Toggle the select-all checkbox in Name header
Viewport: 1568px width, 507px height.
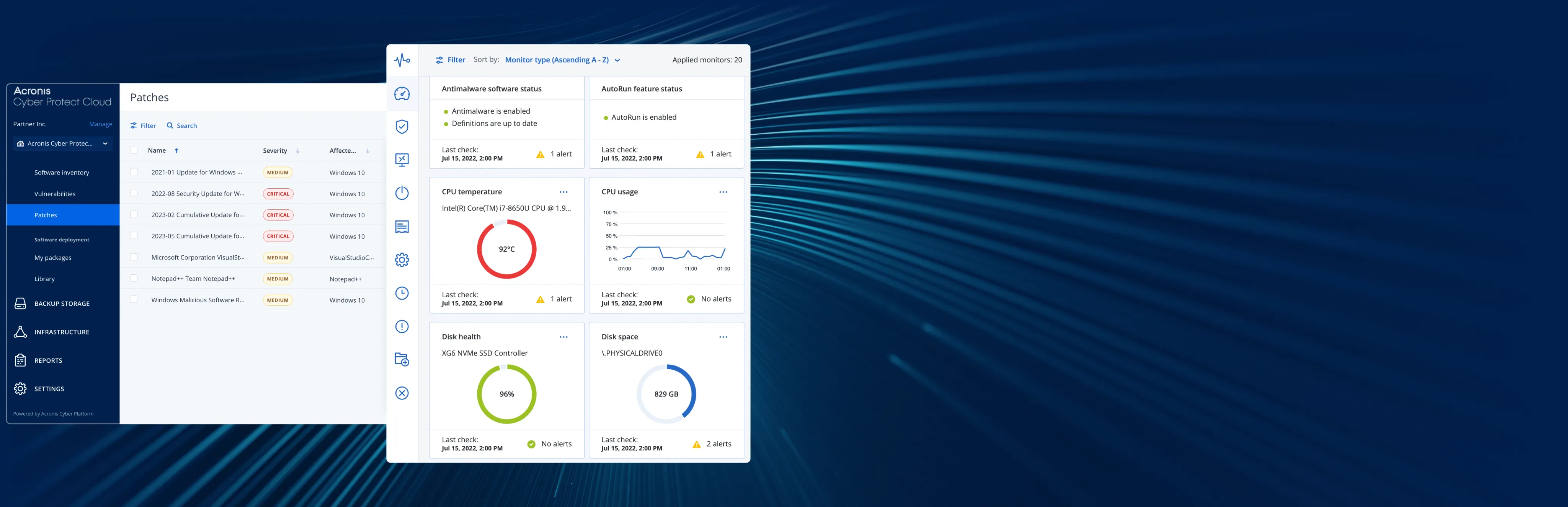point(134,150)
